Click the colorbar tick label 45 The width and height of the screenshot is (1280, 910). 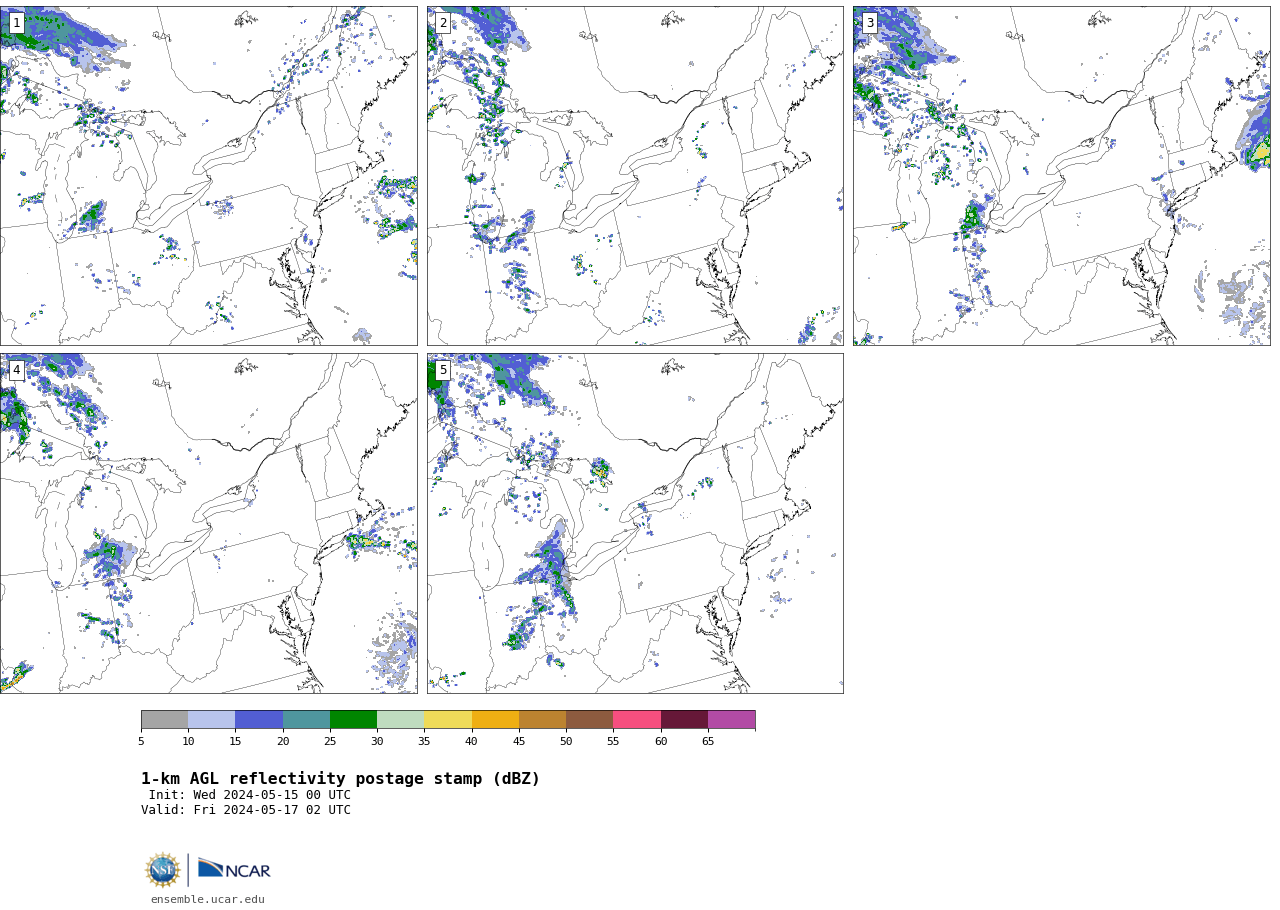click(519, 741)
